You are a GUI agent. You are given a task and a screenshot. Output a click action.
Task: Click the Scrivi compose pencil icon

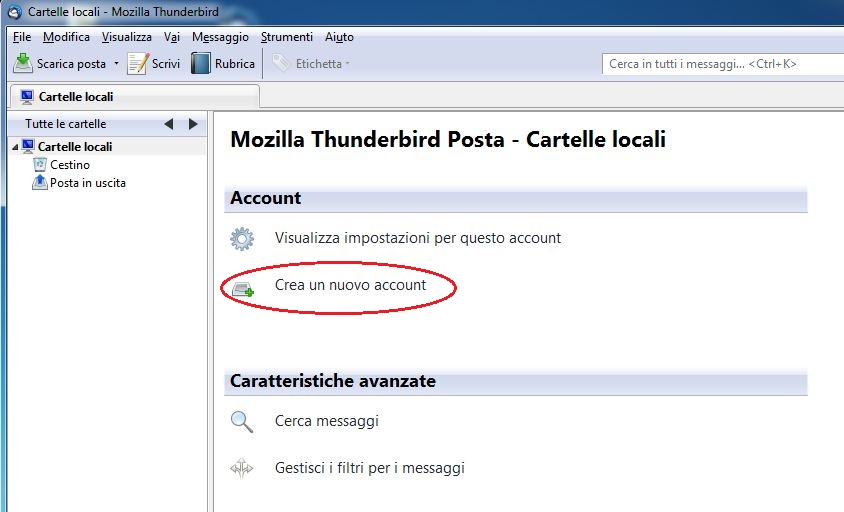point(137,64)
